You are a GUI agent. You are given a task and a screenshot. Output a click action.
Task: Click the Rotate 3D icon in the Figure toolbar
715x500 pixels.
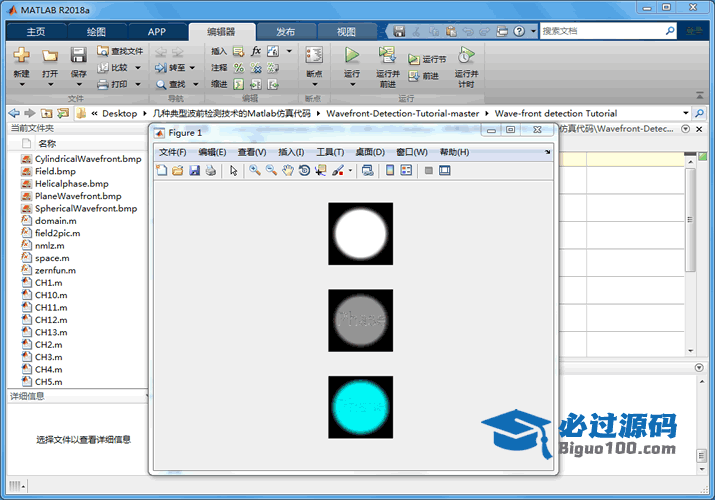click(304, 171)
